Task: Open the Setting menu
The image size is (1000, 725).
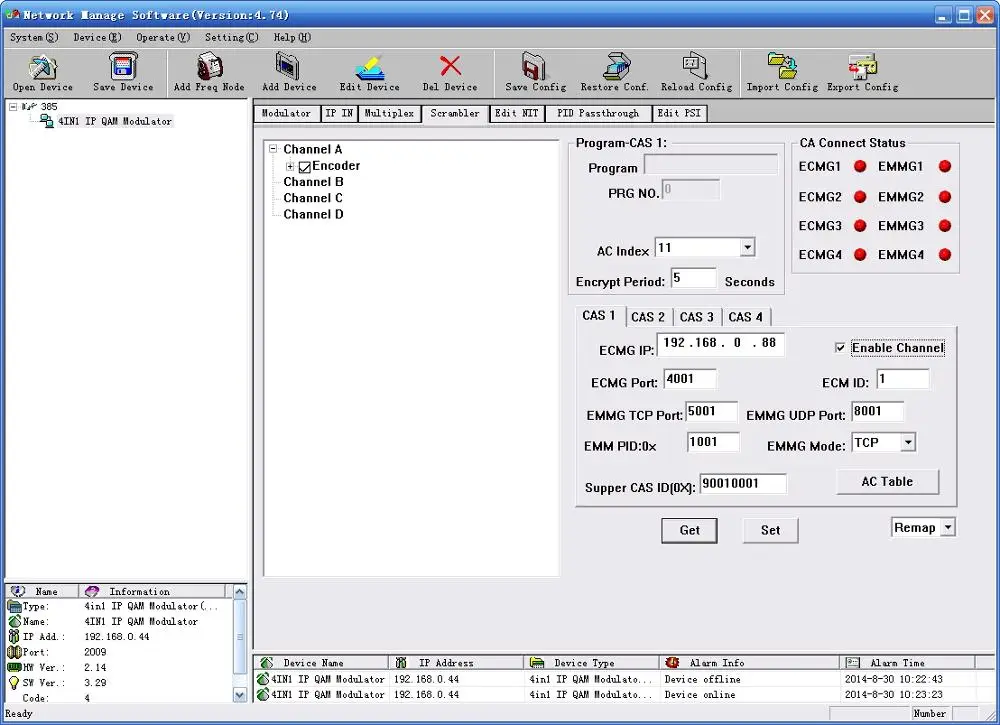Action: click(x=231, y=38)
